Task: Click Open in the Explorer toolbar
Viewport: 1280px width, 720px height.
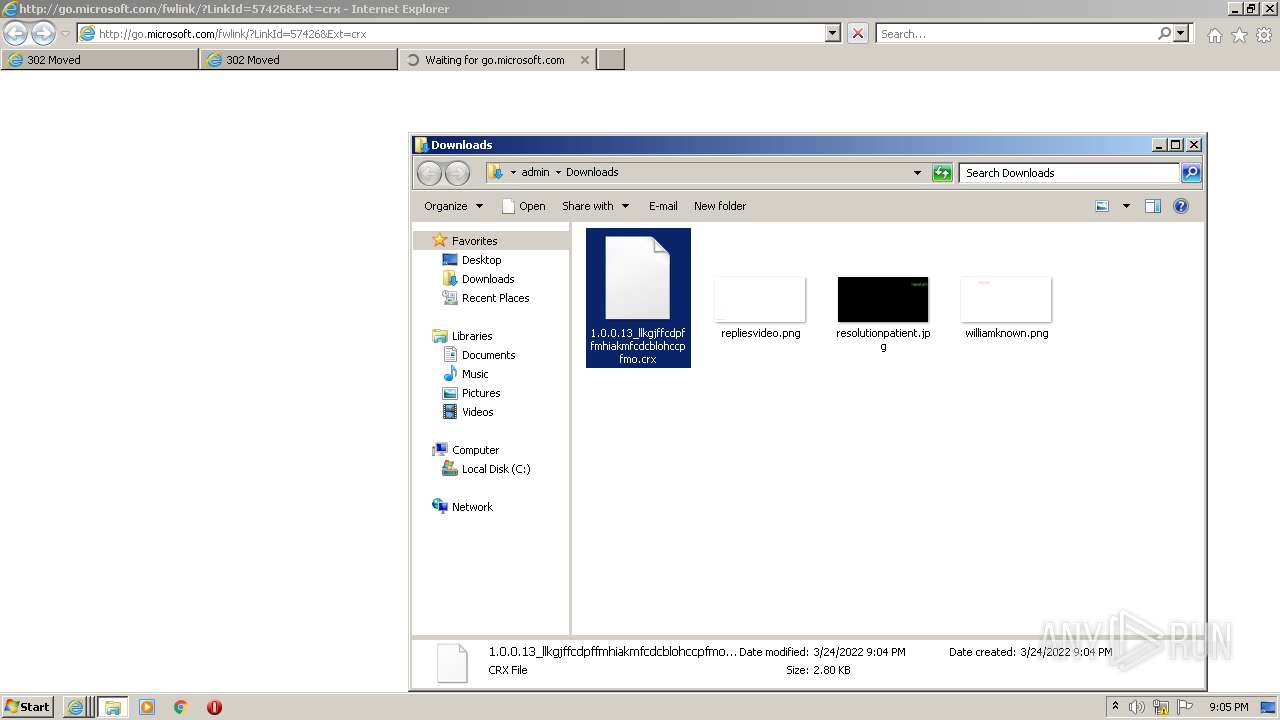Action: point(524,206)
